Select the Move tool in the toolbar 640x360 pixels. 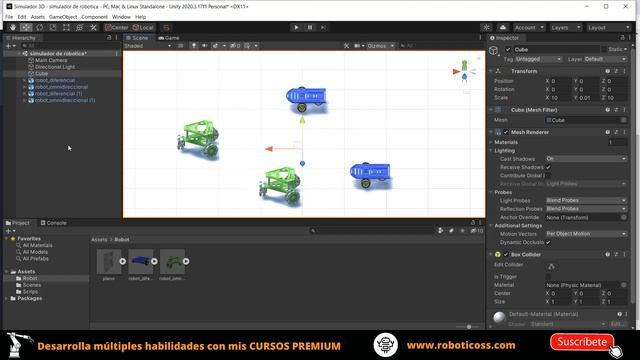[26, 27]
